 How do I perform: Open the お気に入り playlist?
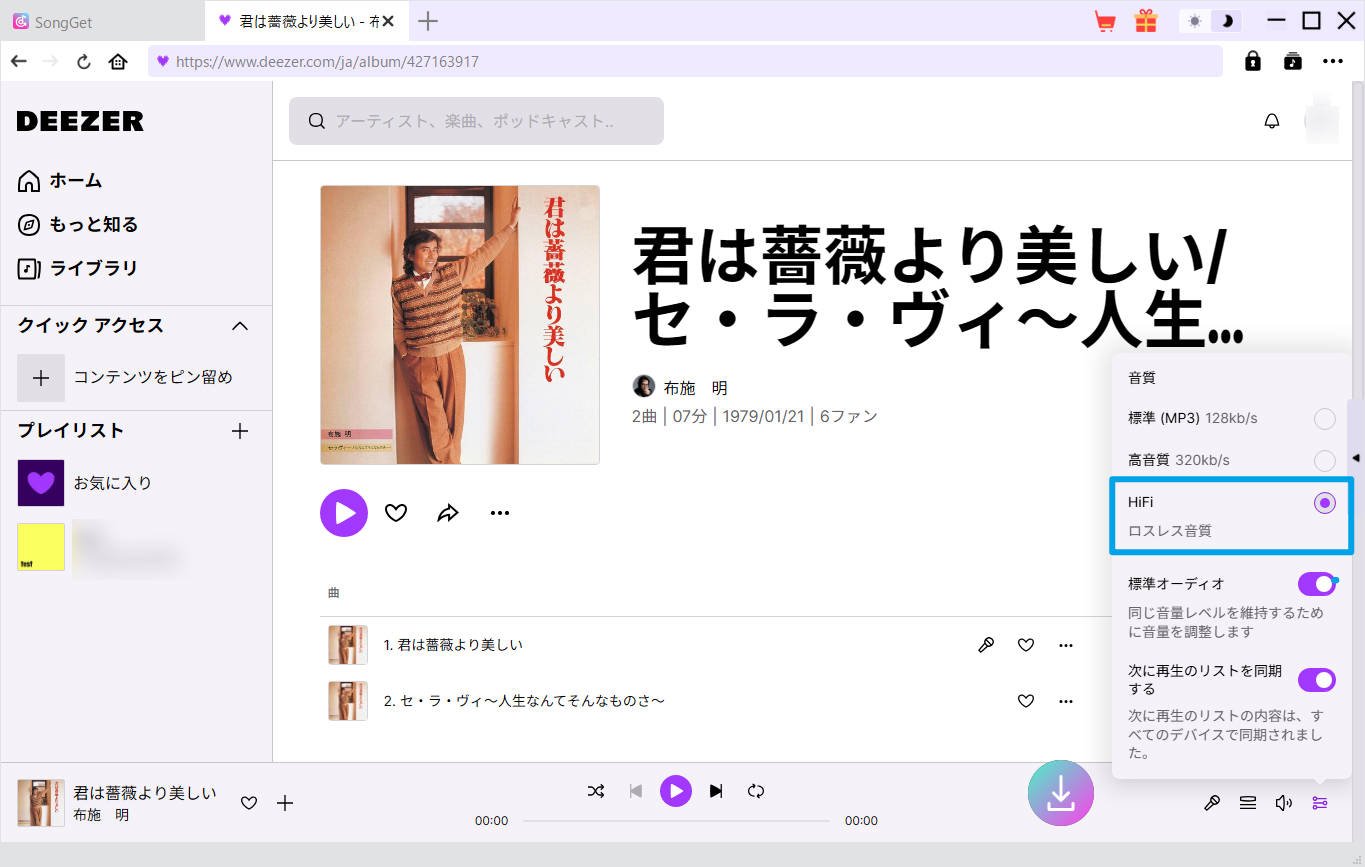[85, 483]
